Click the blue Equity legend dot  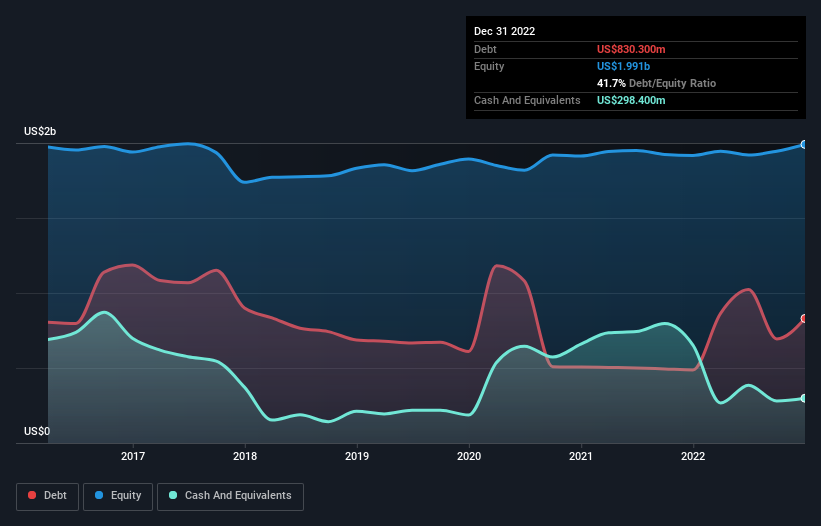(99, 495)
